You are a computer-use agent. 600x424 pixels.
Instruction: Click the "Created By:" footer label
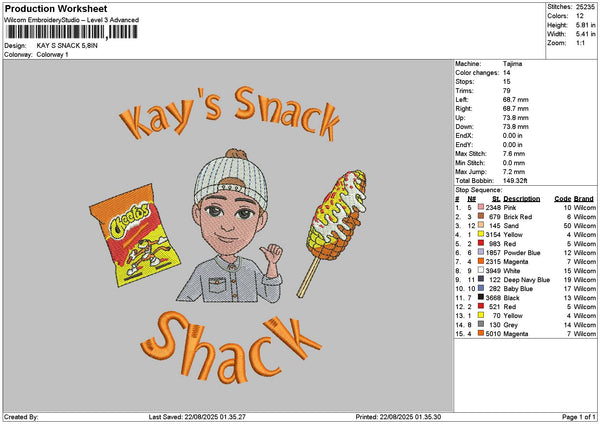pyautogui.click(x=21, y=417)
